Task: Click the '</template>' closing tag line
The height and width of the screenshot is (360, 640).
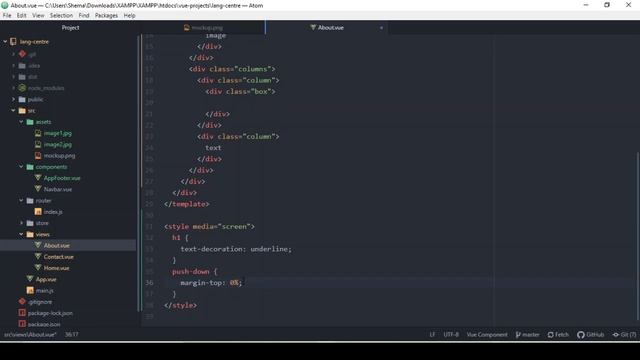Action: (187, 204)
